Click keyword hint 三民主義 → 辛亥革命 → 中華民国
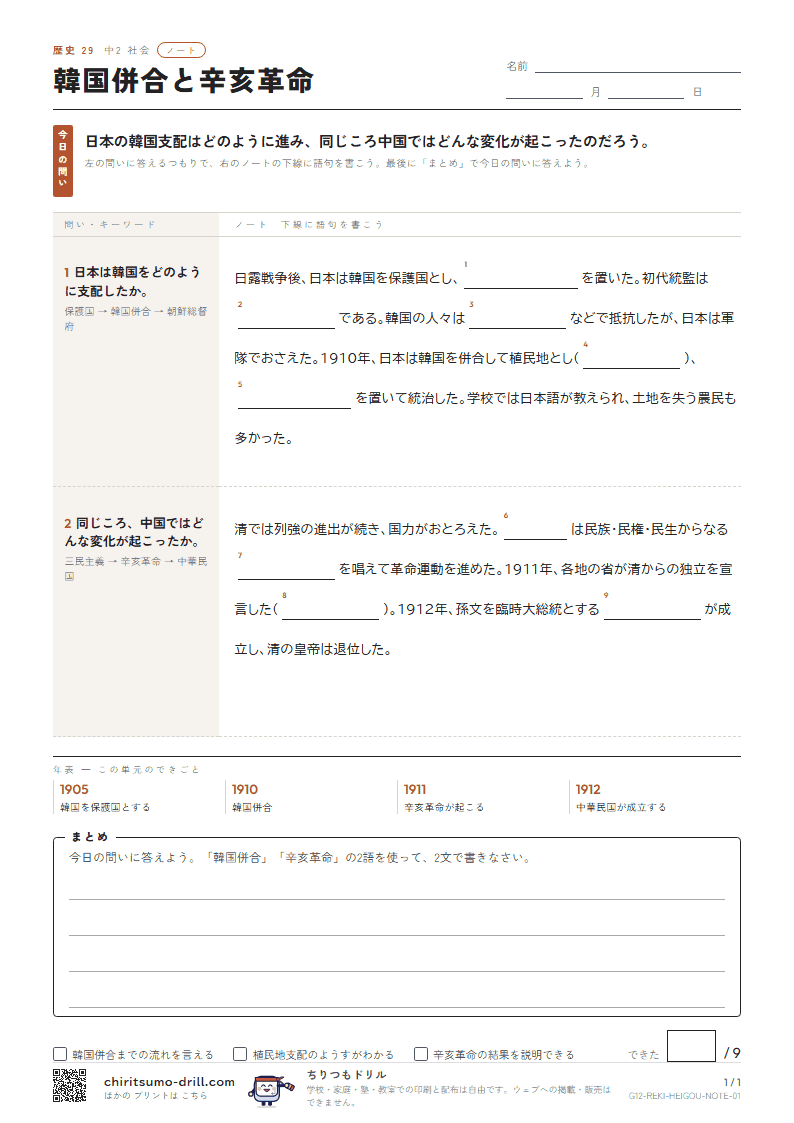Viewport: 794px width, 1123px height. pos(136,569)
